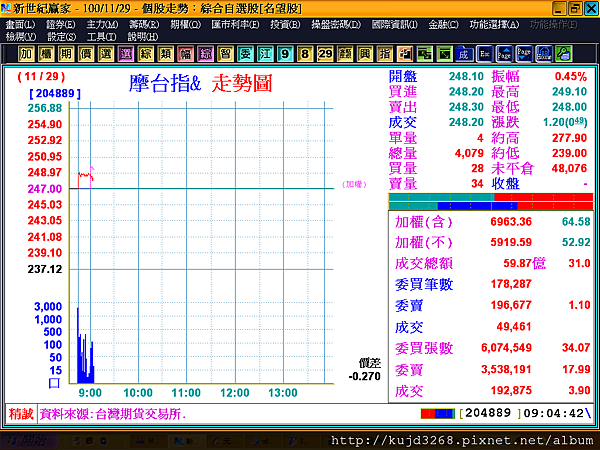Viewport: 600px width, 450px height.
Task: Click the 興 toolbar button
Action: [x=365, y=54]
